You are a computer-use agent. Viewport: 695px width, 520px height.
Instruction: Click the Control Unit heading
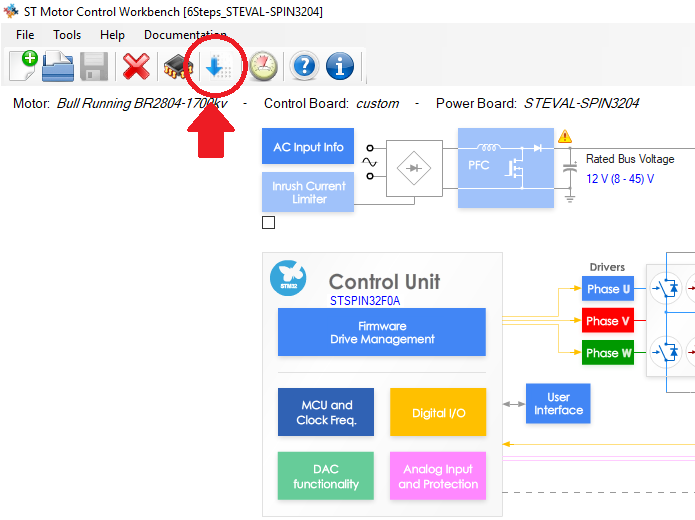tap(384, 282)
